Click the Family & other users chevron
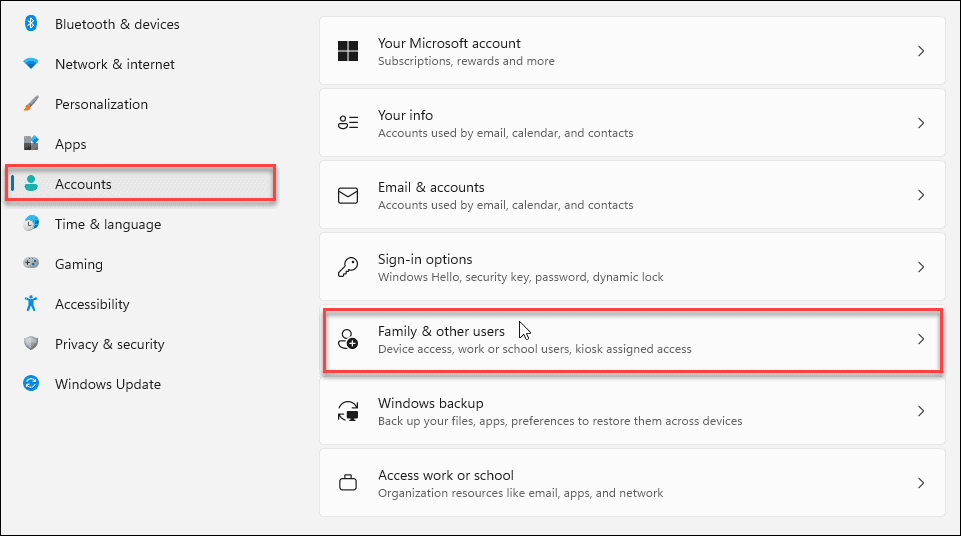 tap(921, 339)
